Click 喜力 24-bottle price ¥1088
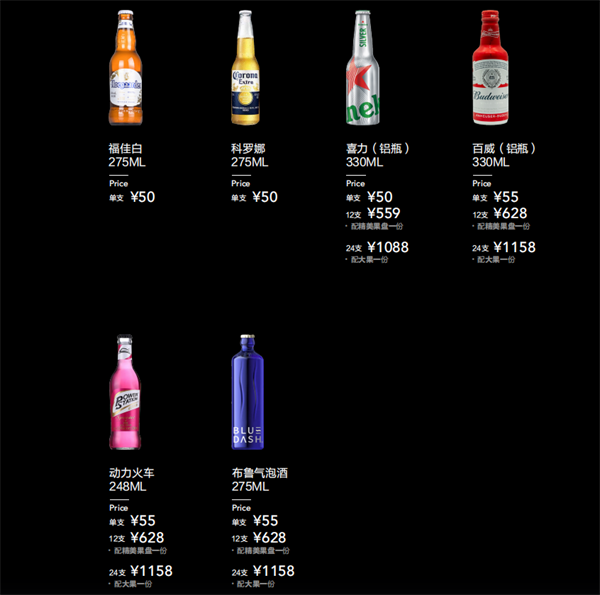Viewport: 600px width, 595px height. tap(388, 247)
